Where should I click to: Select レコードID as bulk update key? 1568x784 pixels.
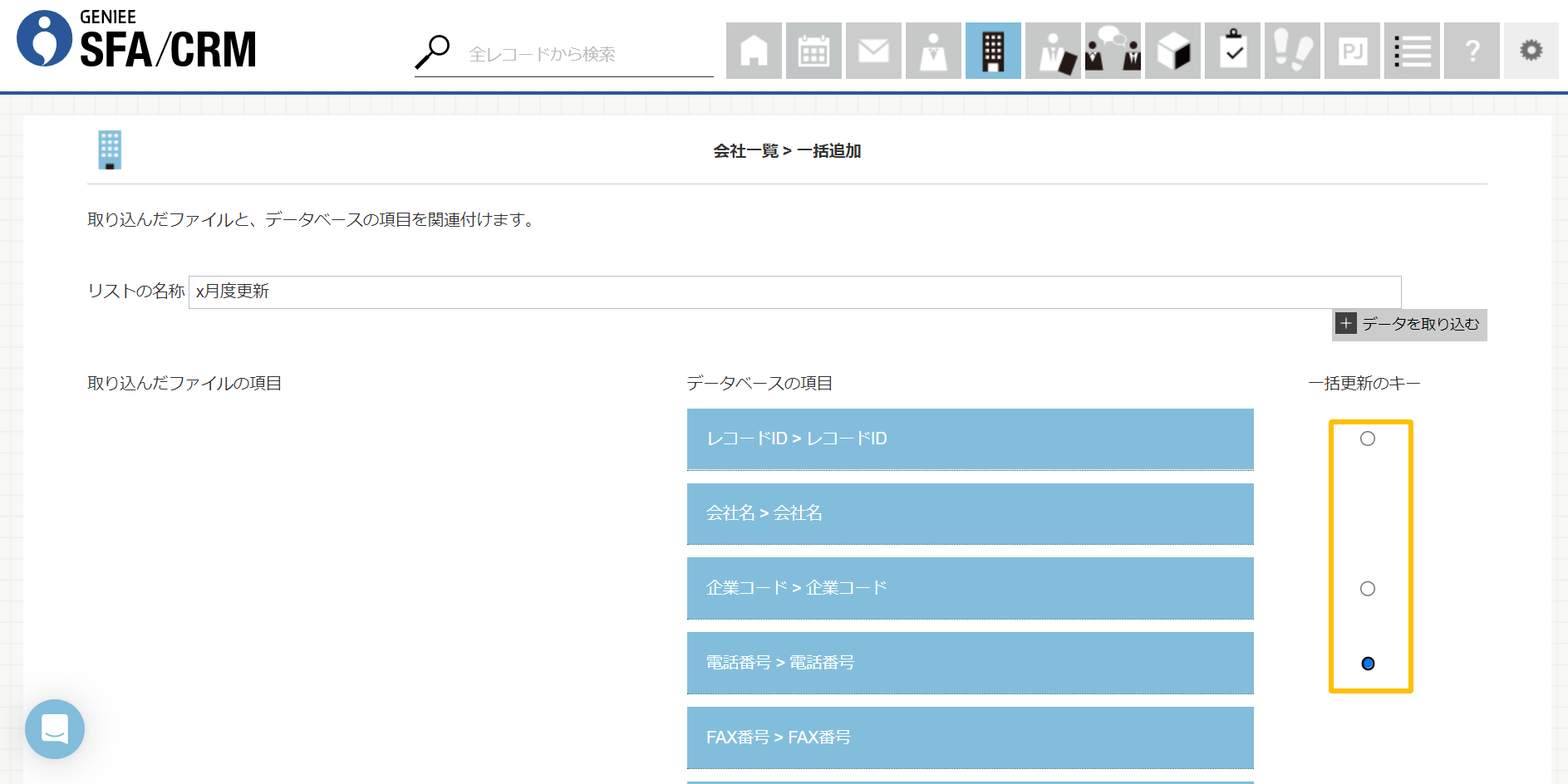tap(1368, 439)
